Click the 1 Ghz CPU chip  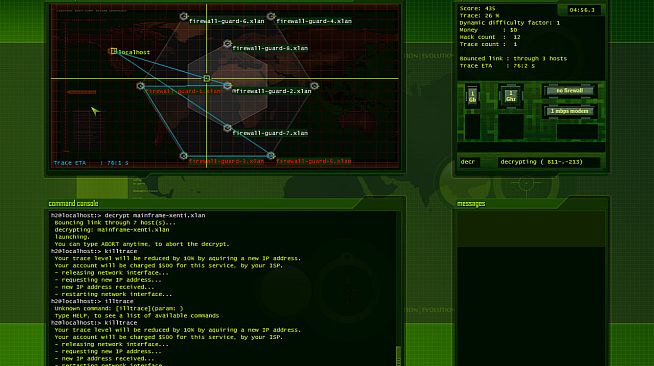511,96
